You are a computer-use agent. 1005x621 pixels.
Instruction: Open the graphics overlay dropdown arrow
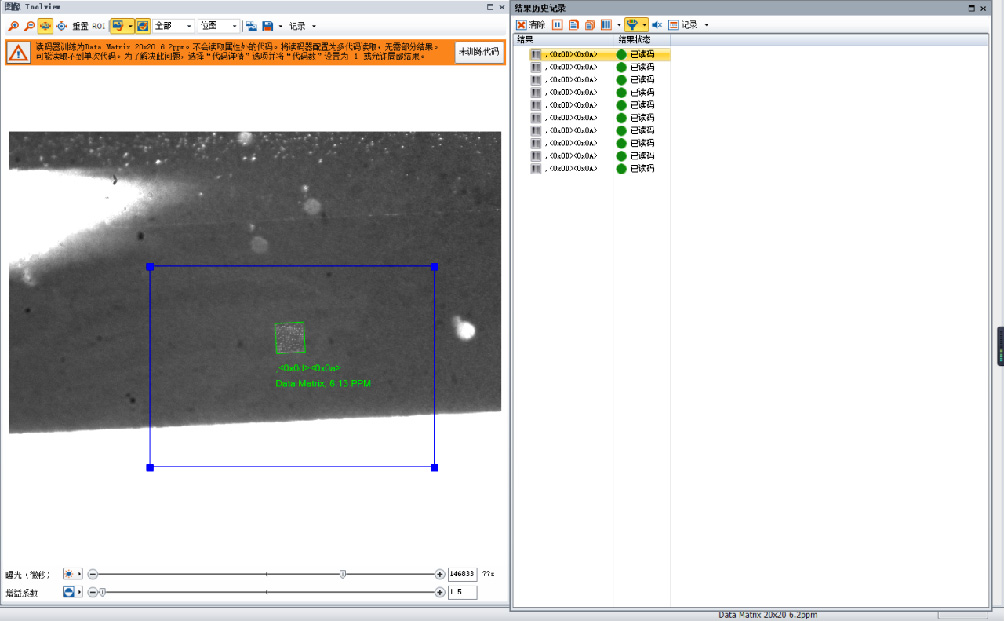click(130, 26)
